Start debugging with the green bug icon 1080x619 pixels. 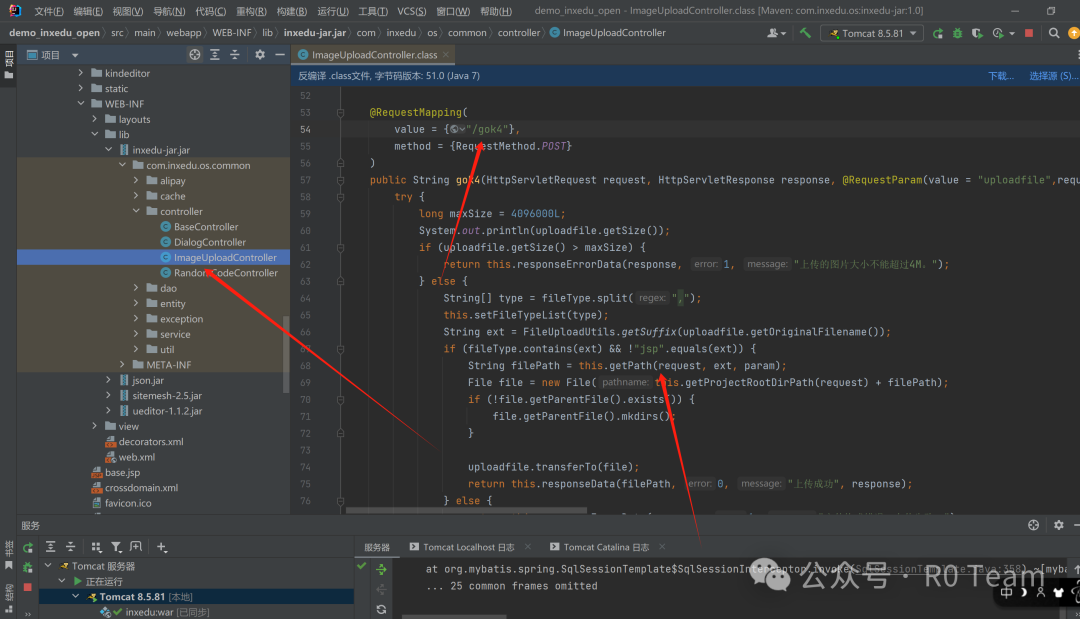[x=957, y=33]
